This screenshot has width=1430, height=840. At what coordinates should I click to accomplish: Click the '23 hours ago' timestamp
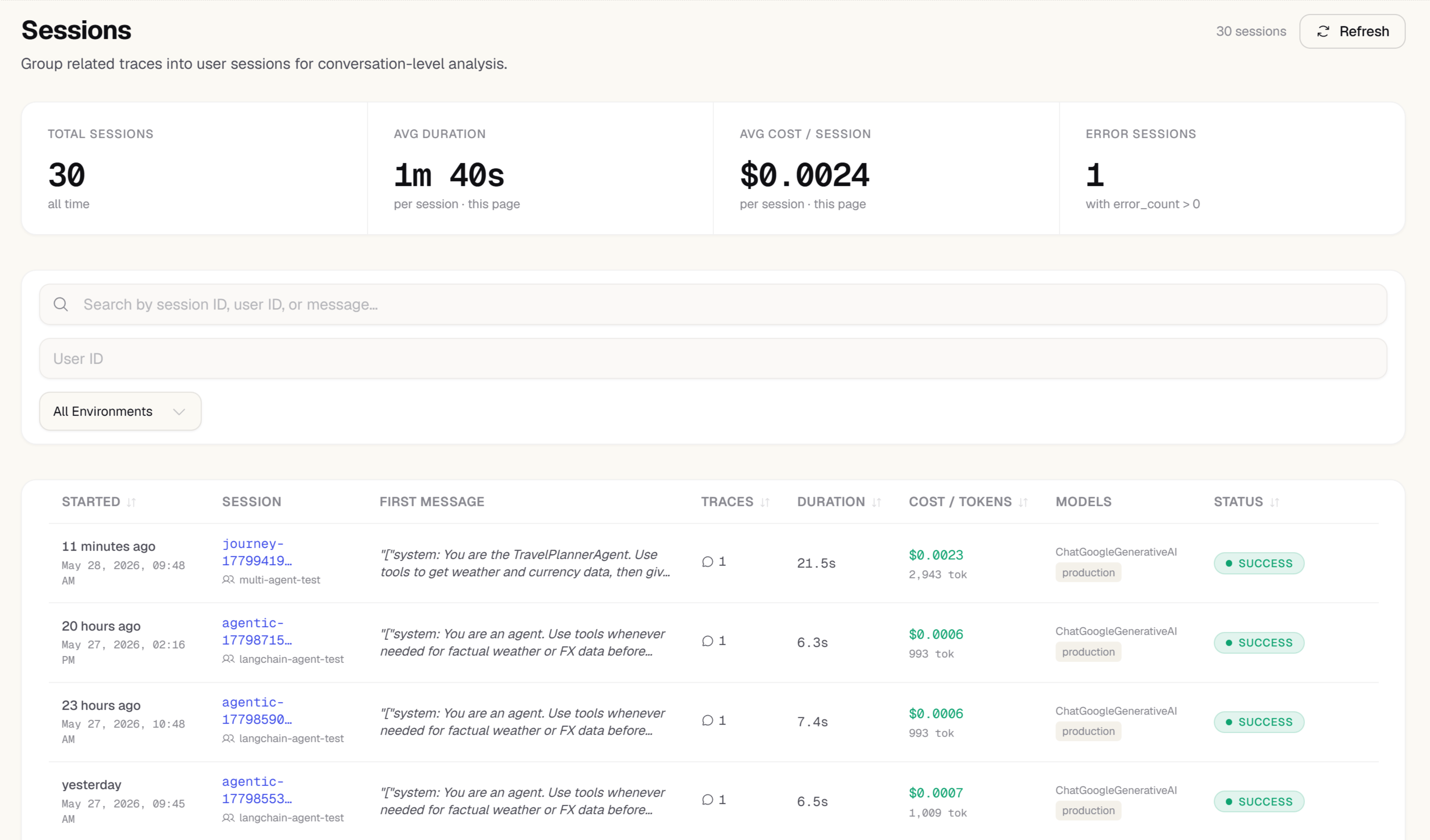[101, 705]
